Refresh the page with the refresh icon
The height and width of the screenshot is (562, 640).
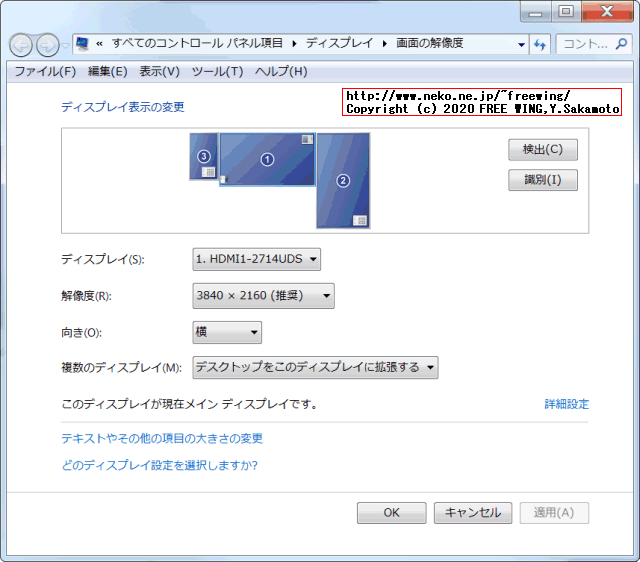pos(540,44)
